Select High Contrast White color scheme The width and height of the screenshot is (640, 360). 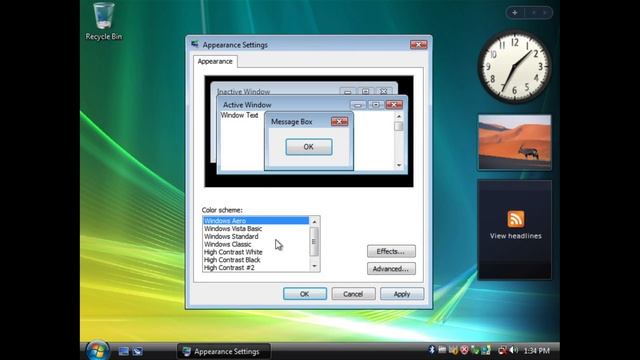256,252
